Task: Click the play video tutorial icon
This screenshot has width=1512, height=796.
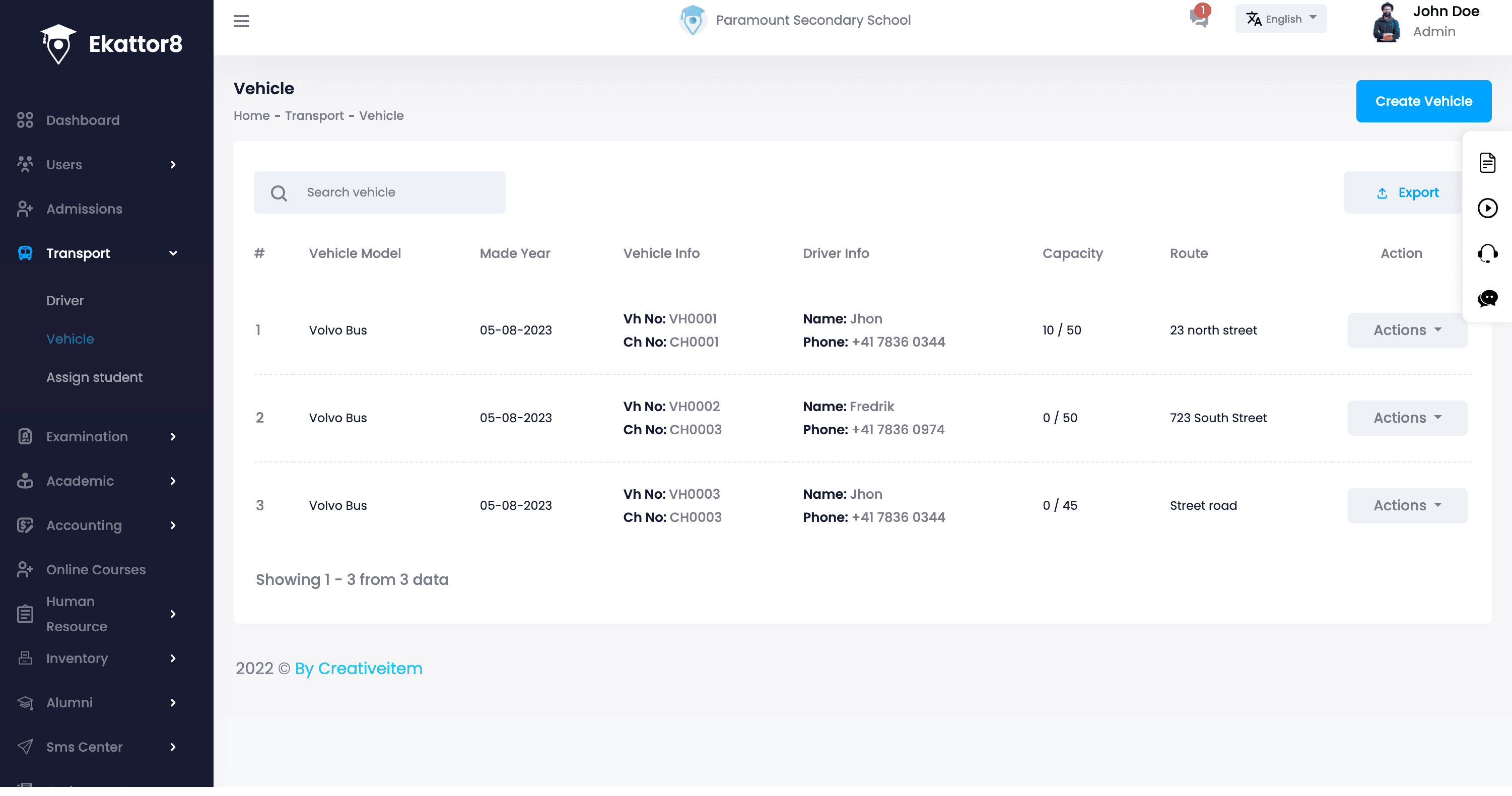Action: click(x=1487, y=208)
